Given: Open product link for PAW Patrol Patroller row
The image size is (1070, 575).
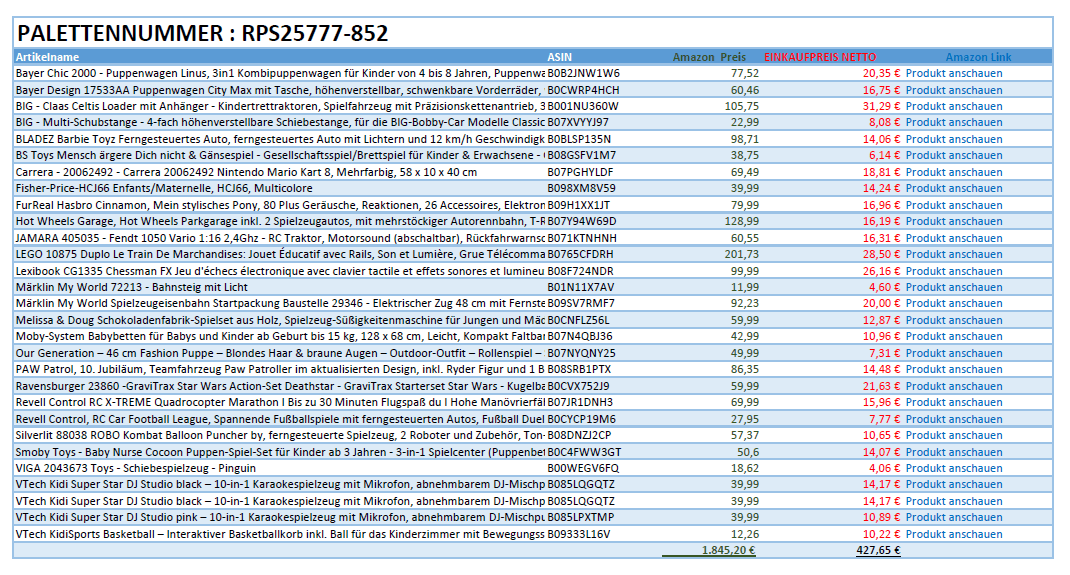Looking at the screenshot, I should tap(953, 369).
